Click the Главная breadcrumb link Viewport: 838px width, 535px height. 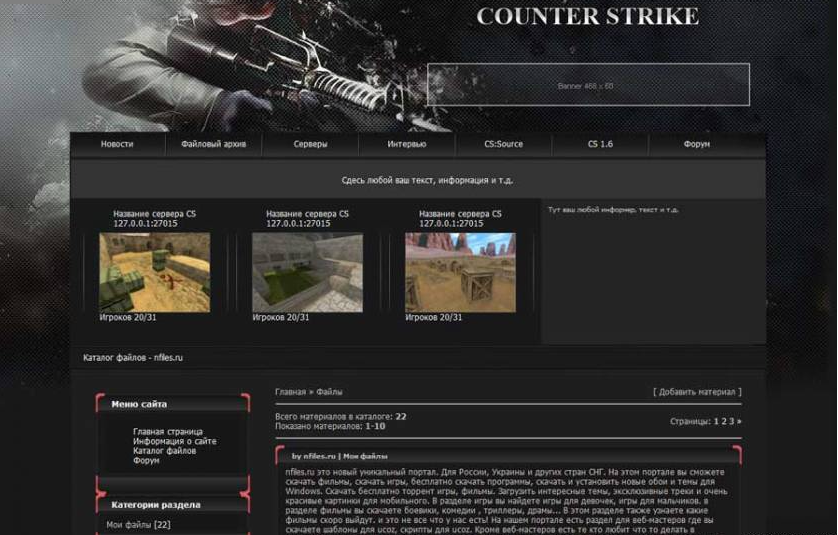[290, 392]
